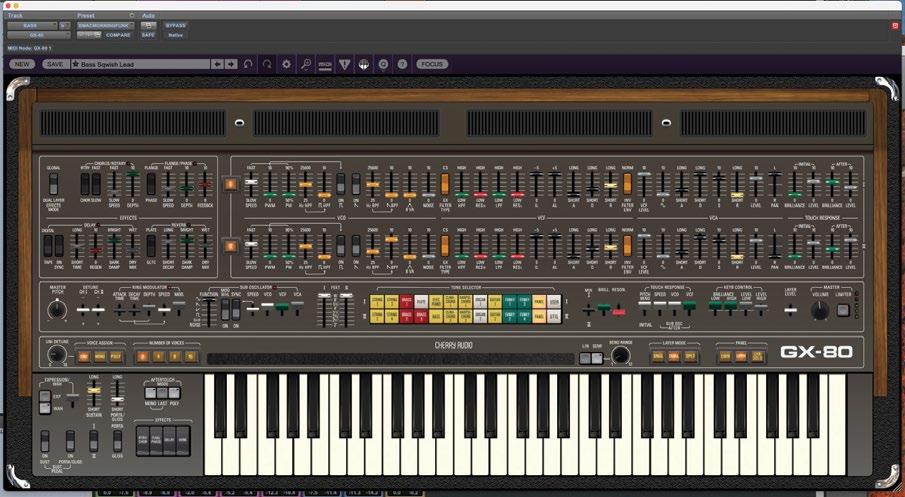Click the SAVE preset button
Viewport: 905px width, 497px height.
[x=55, y=64]
